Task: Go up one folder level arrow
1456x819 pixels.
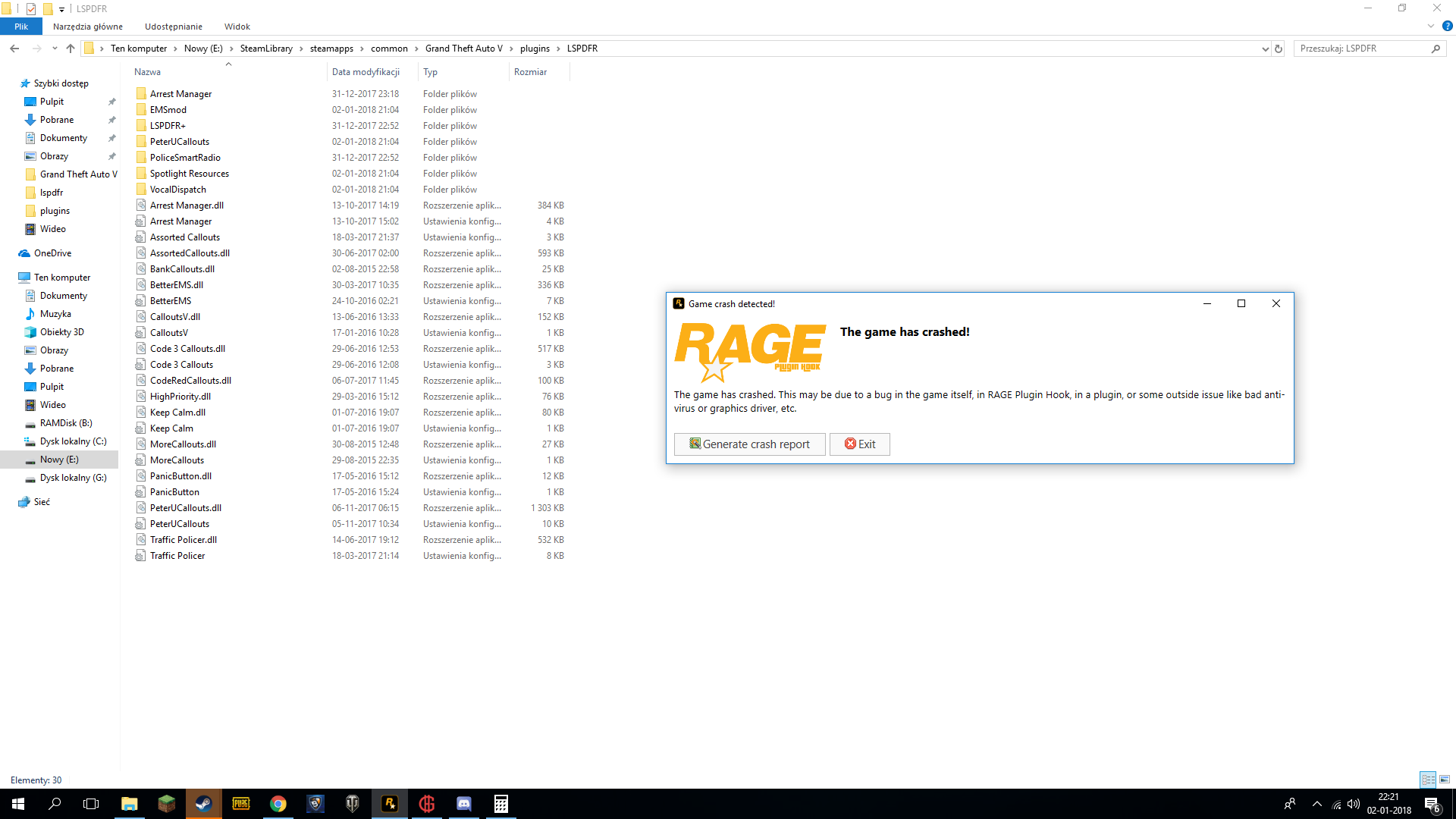Action: (x=71, y=49)
